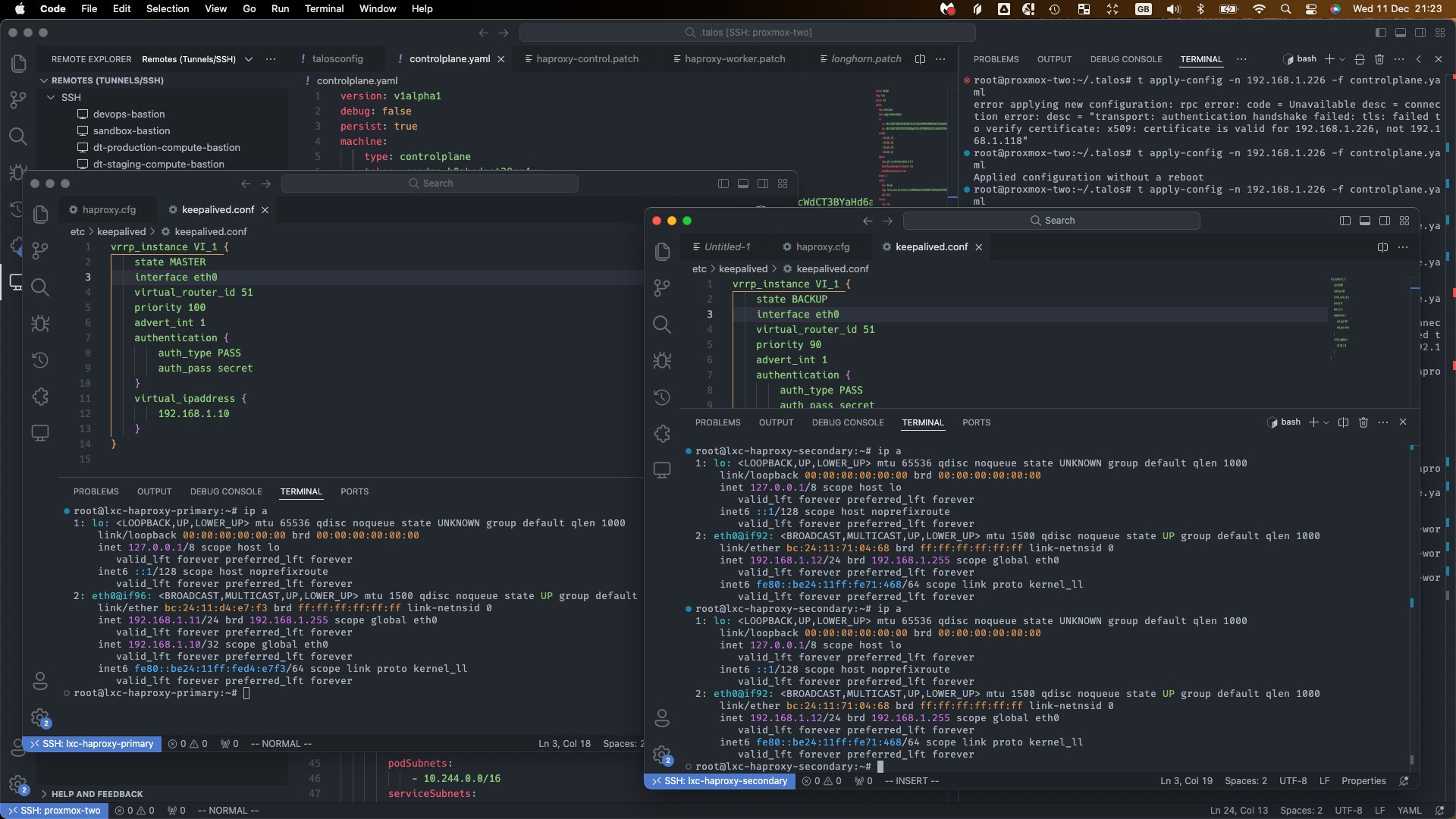Toggle primary side bar in proxmox-two window
Image resolution: width=1456 pixels, height=819 pixels.
point(1380,33)
